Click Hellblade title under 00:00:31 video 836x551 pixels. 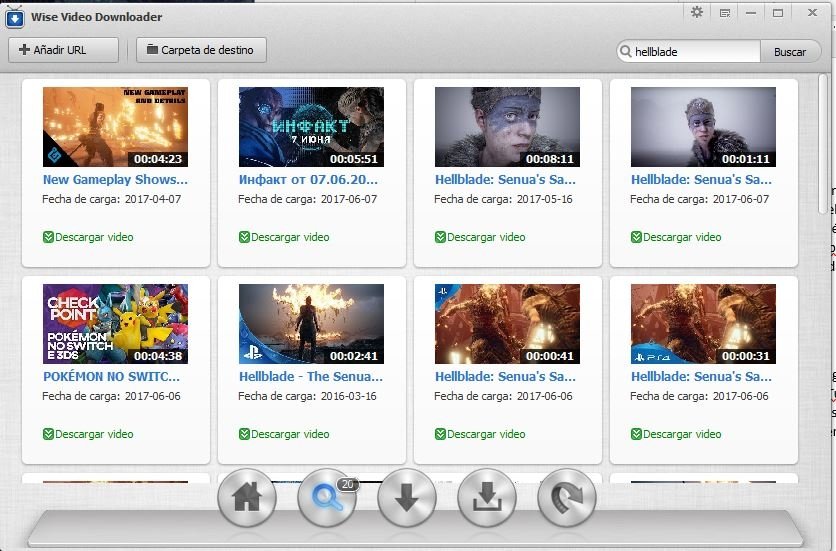point(701,377)
